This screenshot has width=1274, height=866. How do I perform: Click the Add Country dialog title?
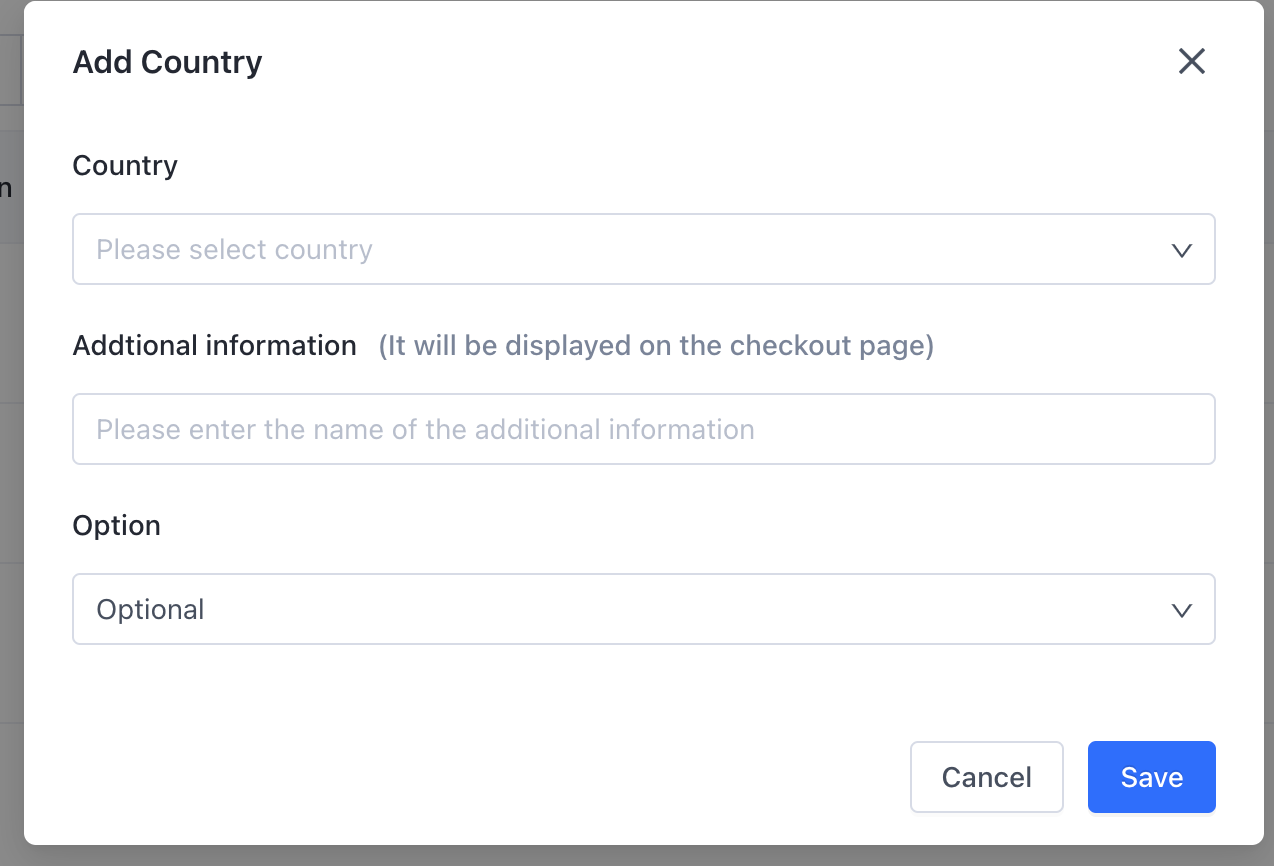pyautogui.click(x=167, y=62)
